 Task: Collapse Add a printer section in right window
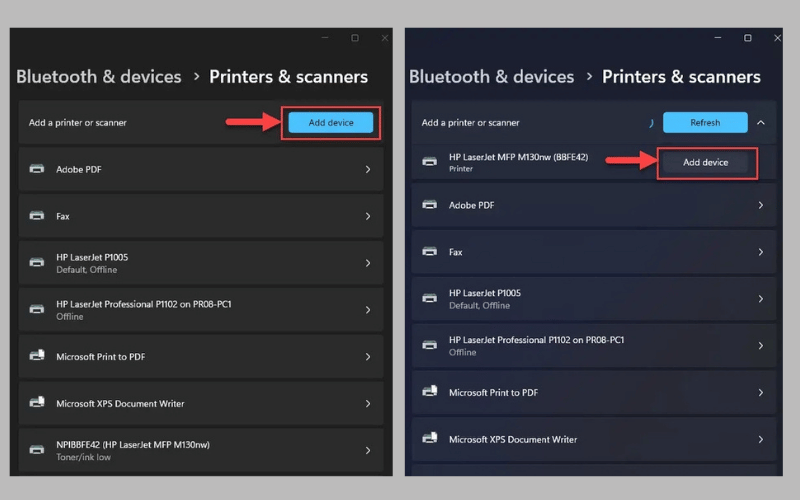pos(761,122)
